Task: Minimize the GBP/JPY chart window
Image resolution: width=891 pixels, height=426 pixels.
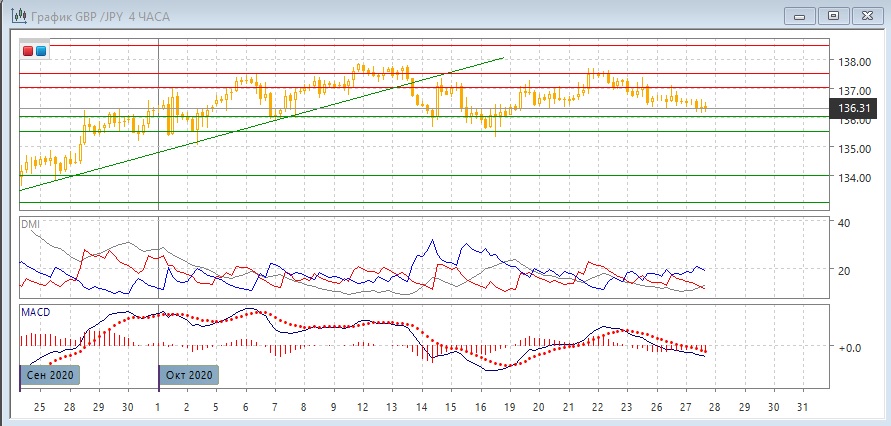Action: click(x=796, y=15)
